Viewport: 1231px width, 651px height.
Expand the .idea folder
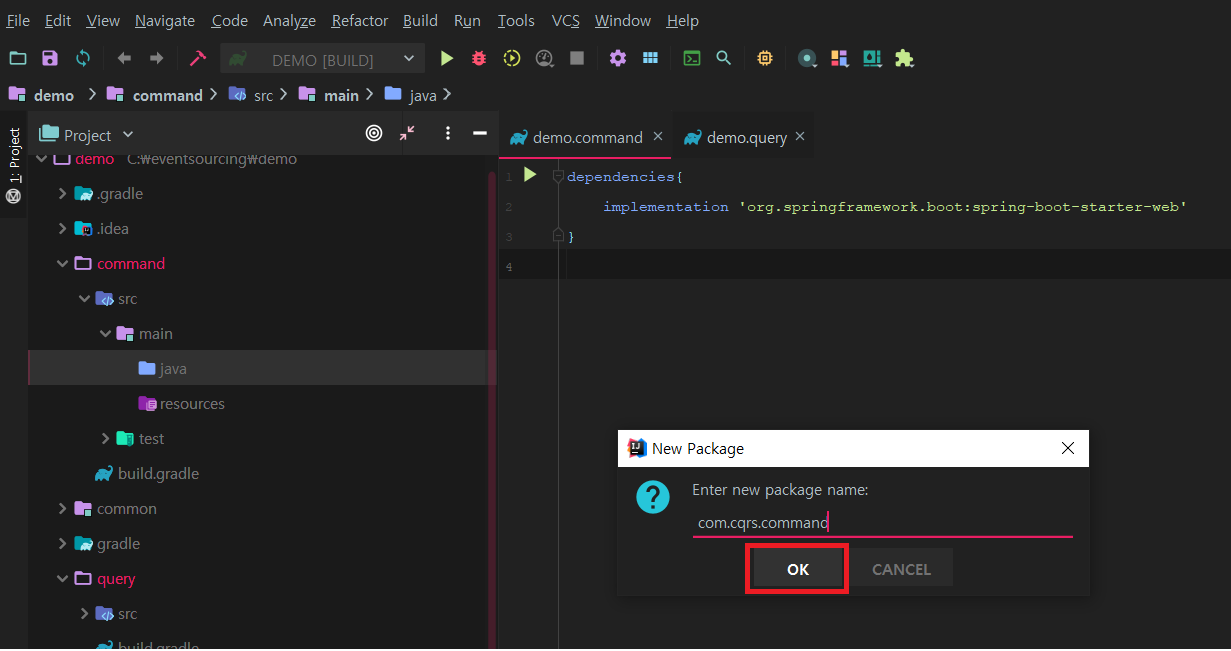tap(63, 229)
